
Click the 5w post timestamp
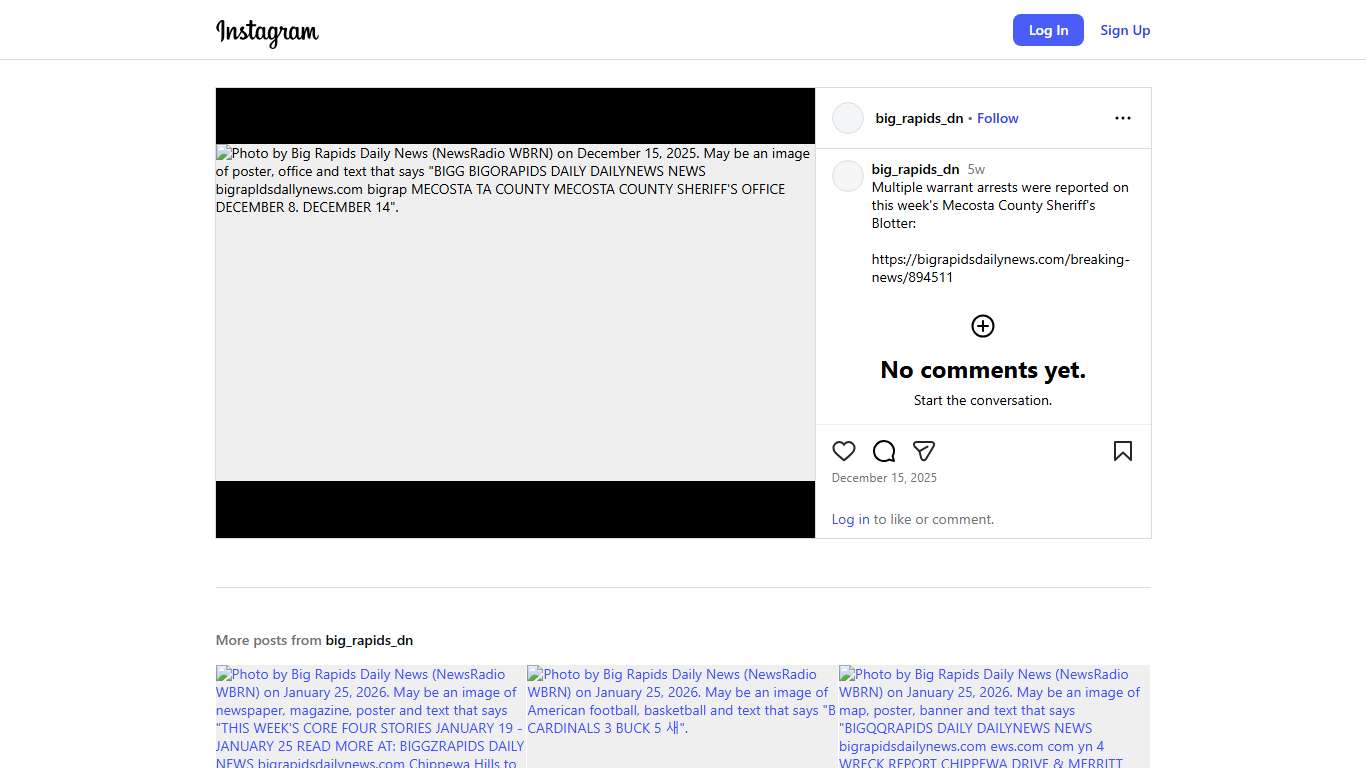click(x=976, y=169)
